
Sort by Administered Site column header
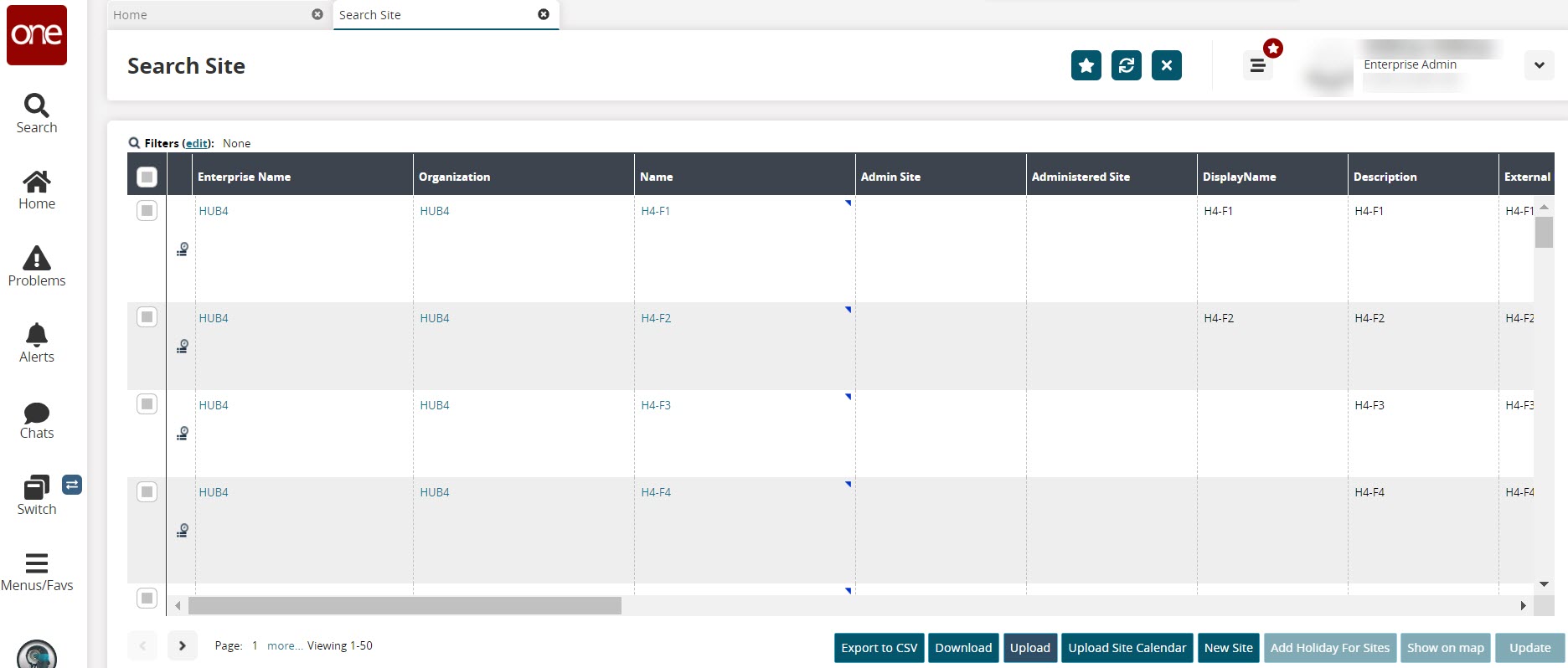[1112, 177]
